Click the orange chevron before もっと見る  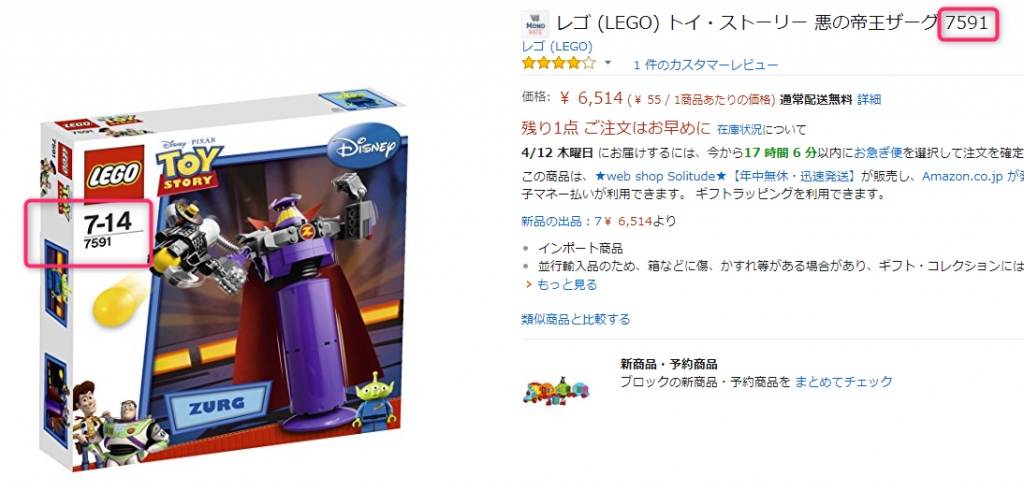tap(529, 285)
